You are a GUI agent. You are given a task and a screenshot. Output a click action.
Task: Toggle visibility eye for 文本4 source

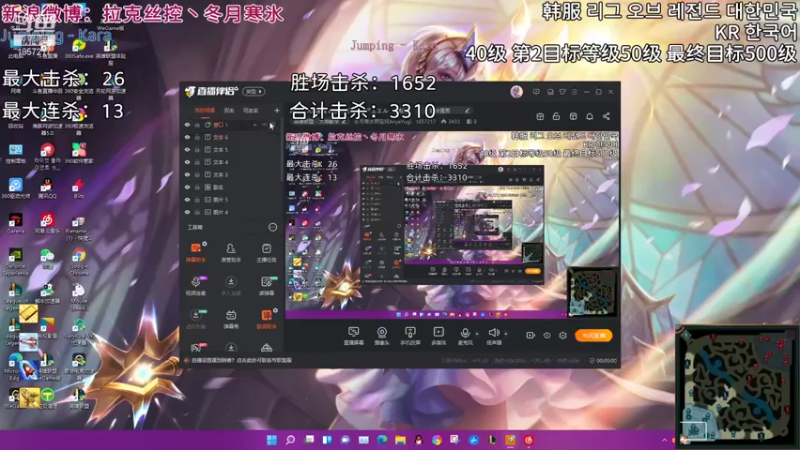tap(187, 162)
